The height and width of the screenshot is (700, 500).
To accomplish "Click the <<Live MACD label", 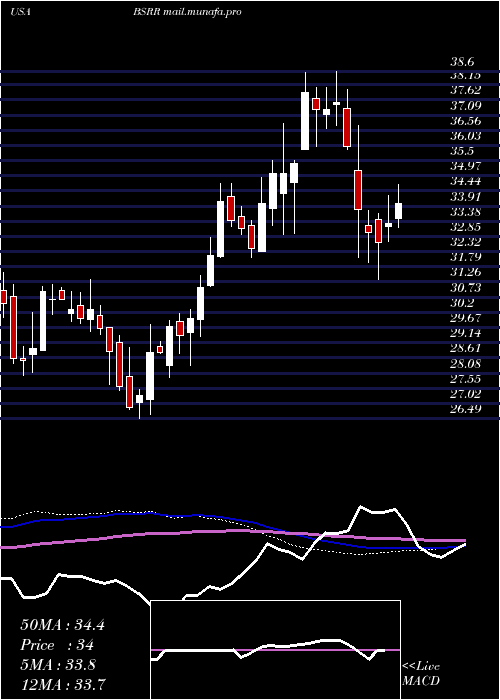I will pos(421,674).
